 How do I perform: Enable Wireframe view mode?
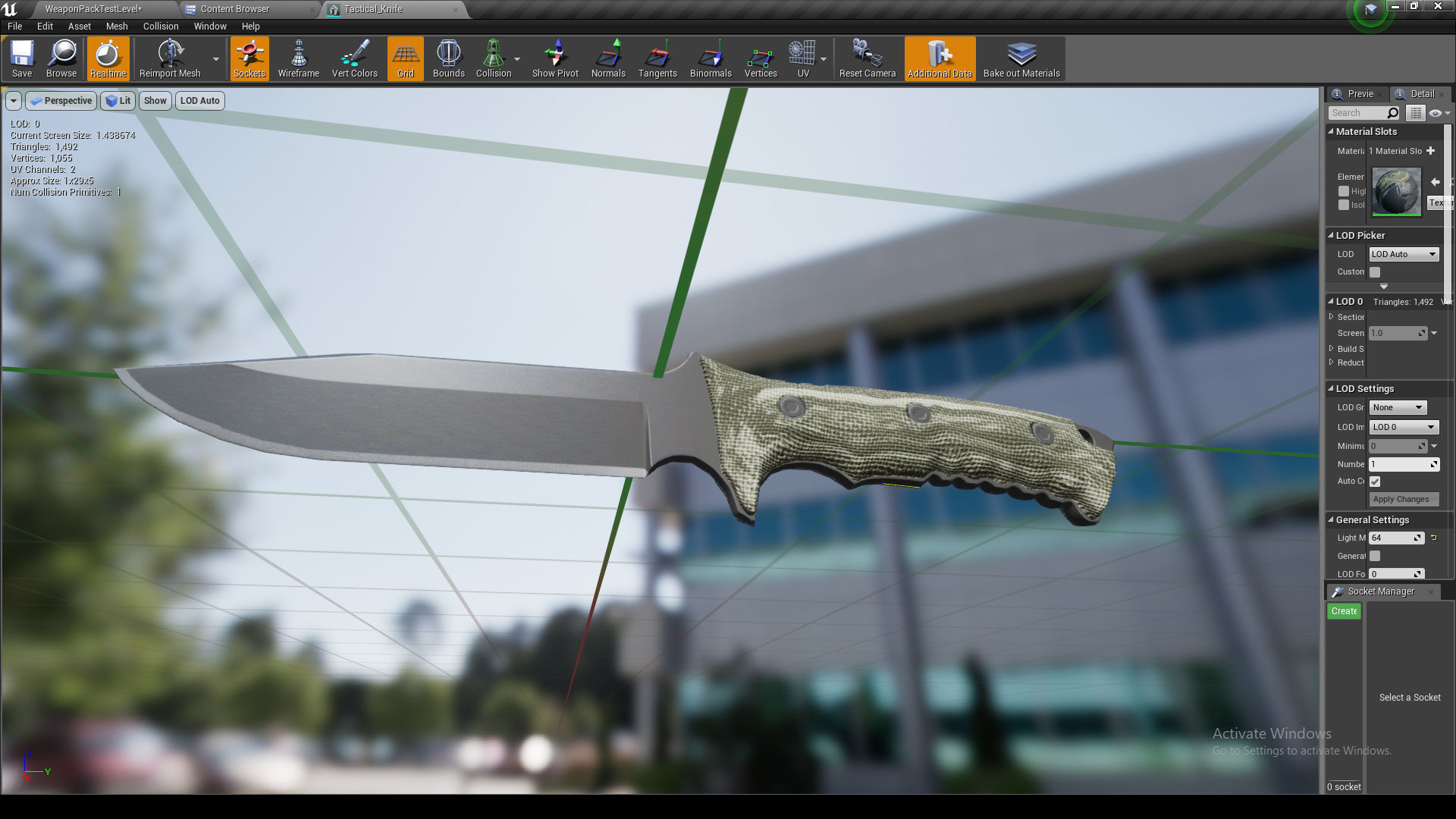coord(298,58)
